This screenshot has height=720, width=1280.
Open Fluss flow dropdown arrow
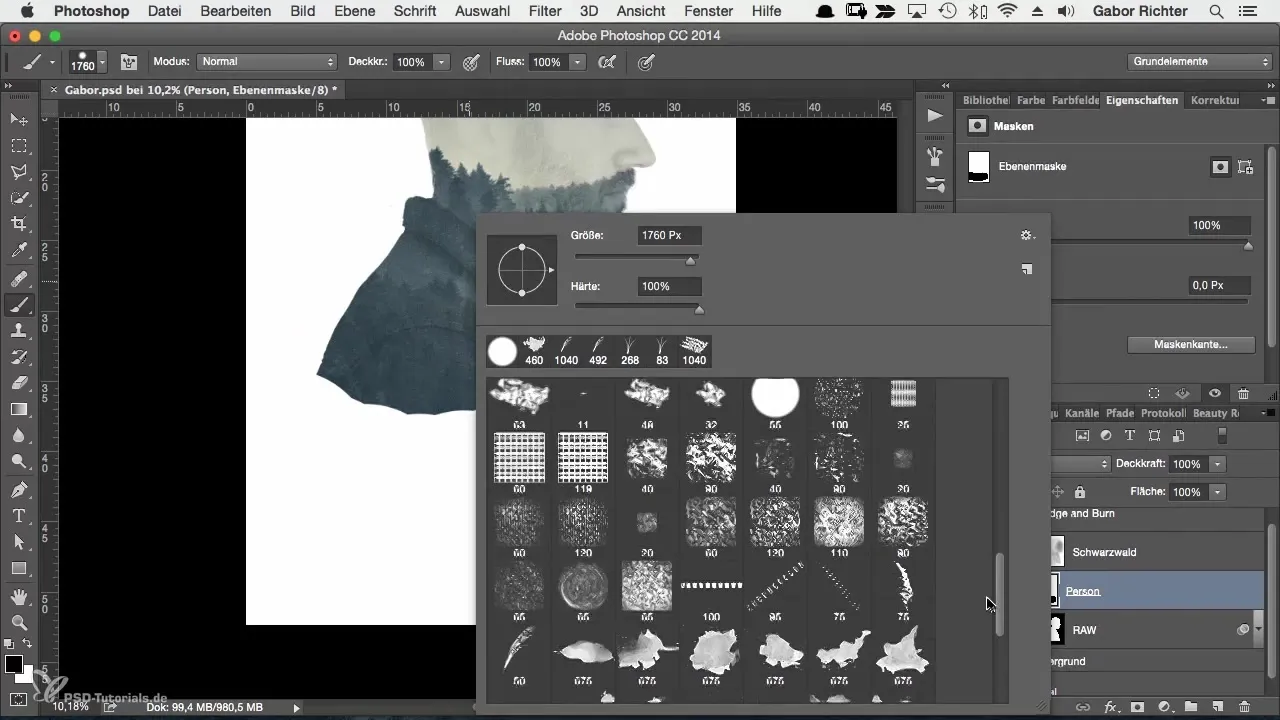pos(577,62)
